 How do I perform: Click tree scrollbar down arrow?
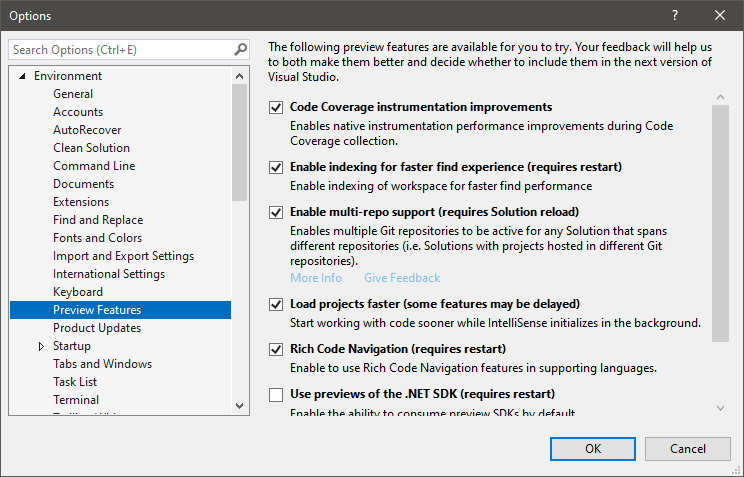[240, 406]
